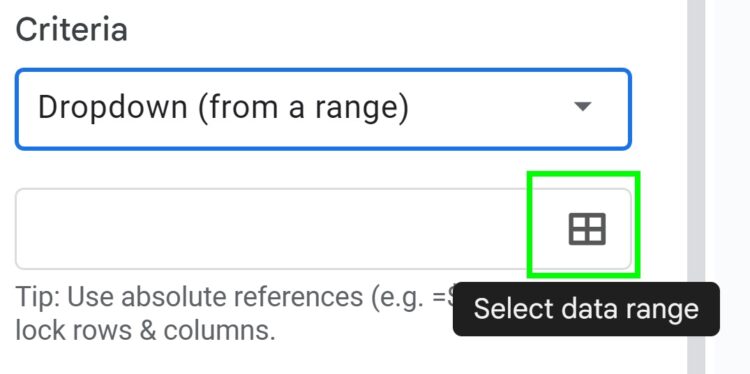The image size is (750, 374).
Task: Click the Select data range grid icon
Action: [587, 229]
